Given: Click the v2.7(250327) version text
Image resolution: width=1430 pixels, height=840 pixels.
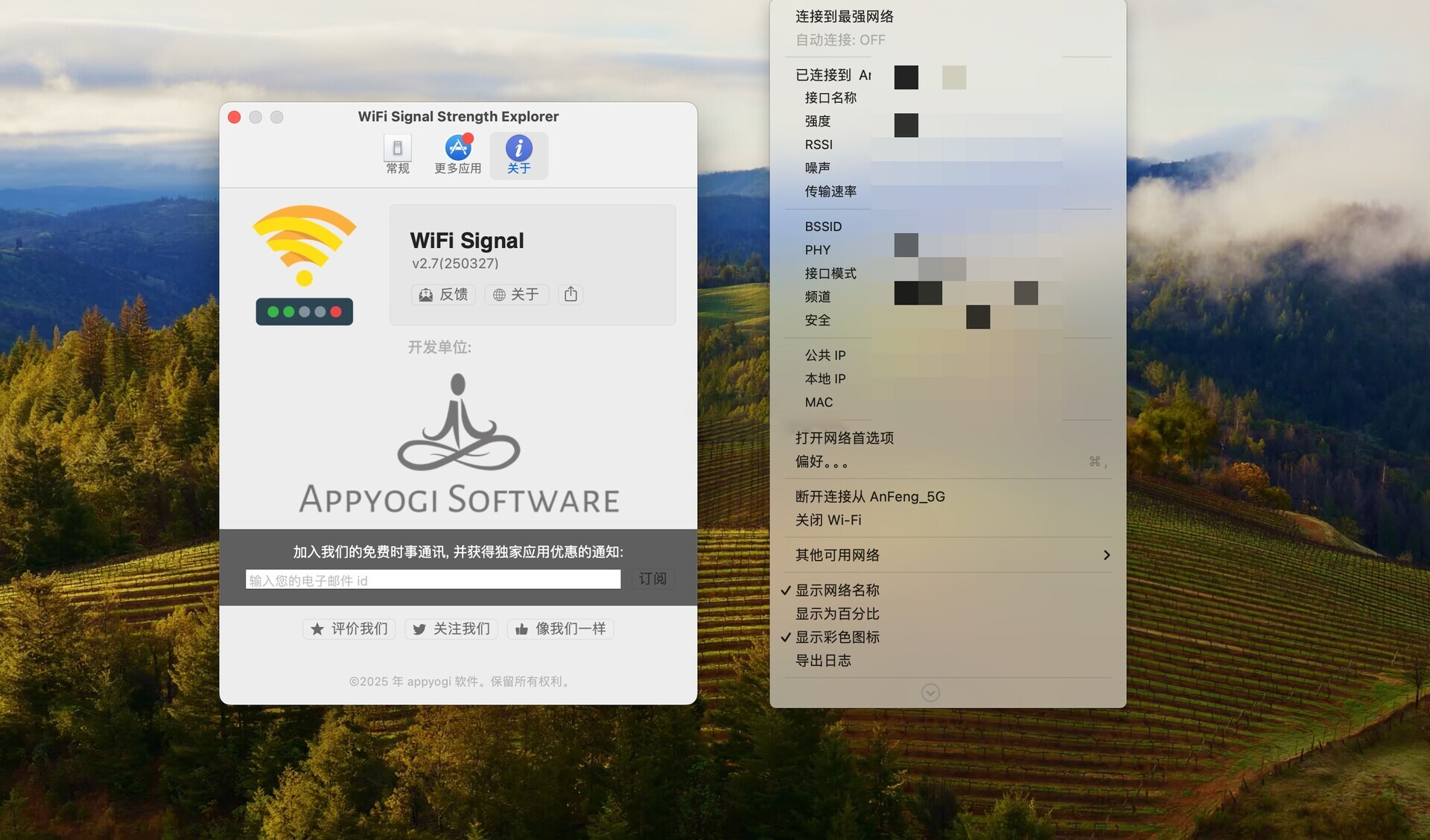Looking at the screenshot, I should click(455, 264).
